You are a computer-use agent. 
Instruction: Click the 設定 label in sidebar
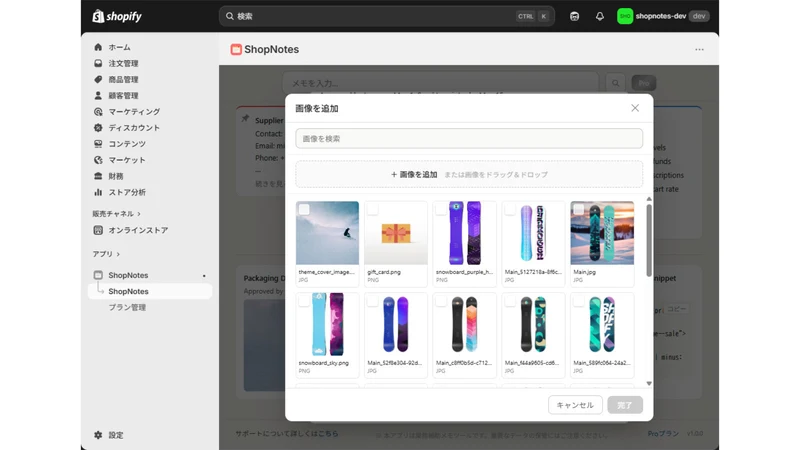[116, 435]
